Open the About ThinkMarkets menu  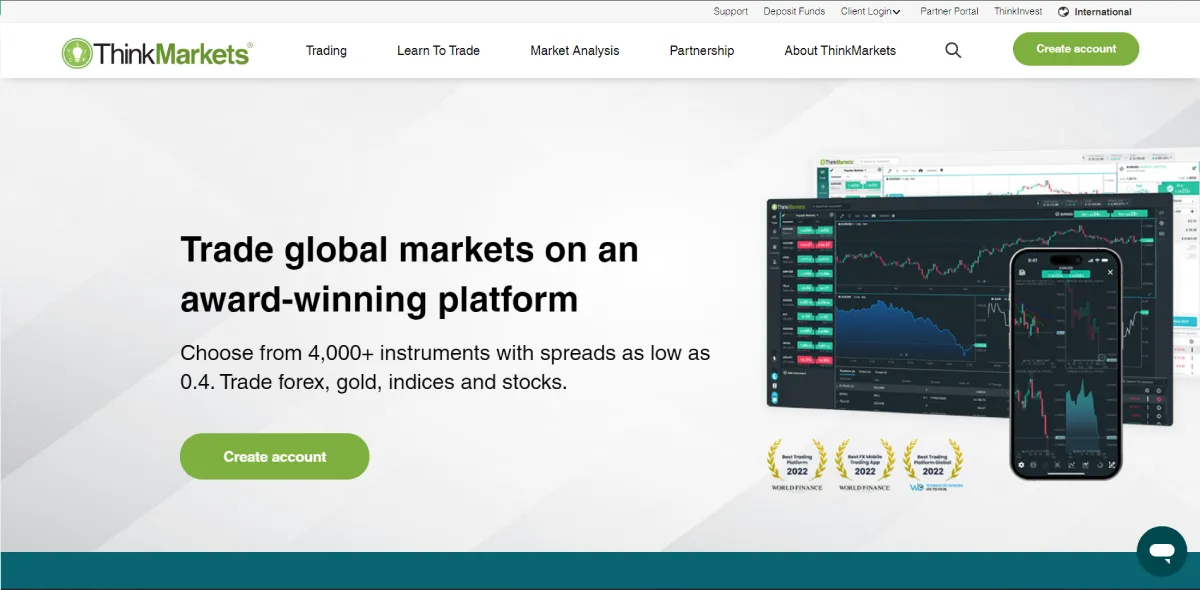pos(840,50)
